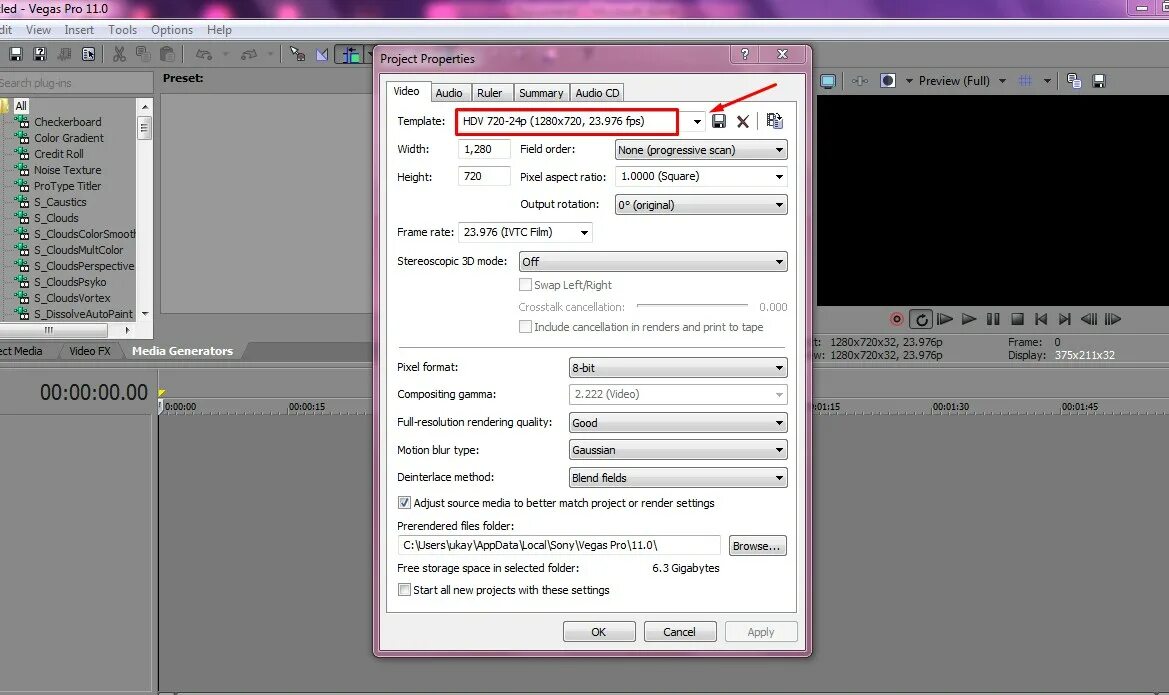Click Play From Start in the preview controls
1169x695 pixels.
(x=945, y=319)
